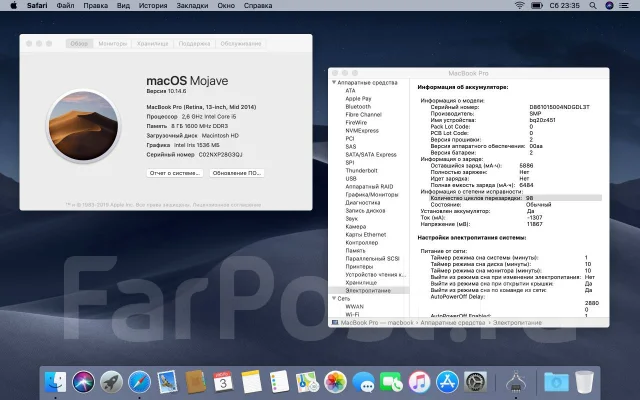Click the Siri icon in the menu bar
640x400 pixels.
click(609, 6)
